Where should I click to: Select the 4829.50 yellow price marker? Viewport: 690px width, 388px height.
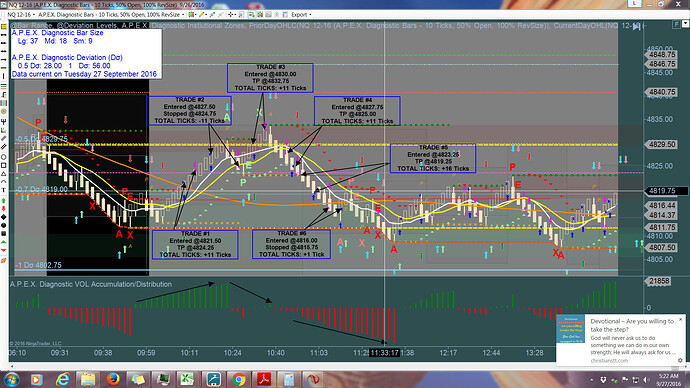661,144
